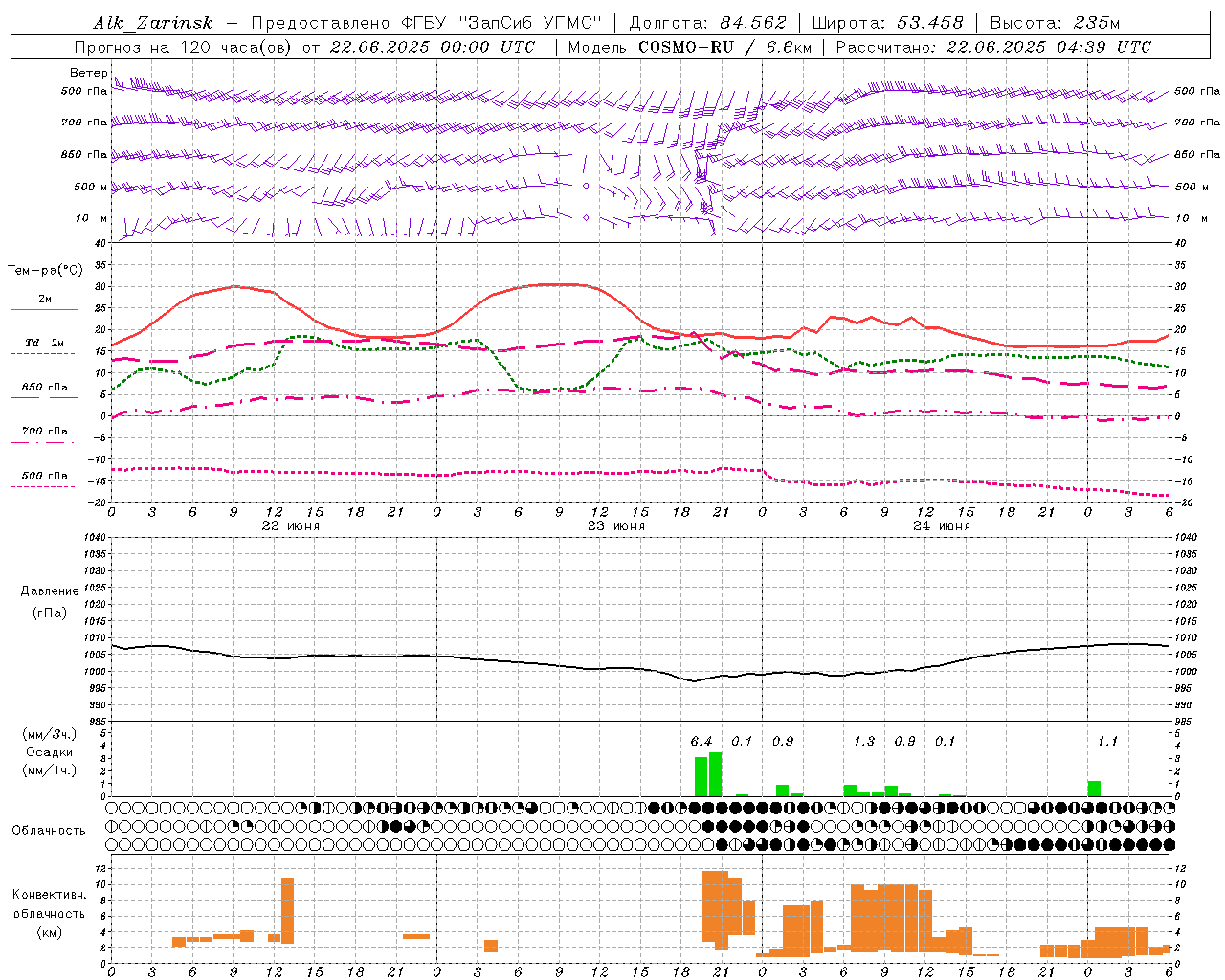Click the "Предоставлено ФГБУ "ЗапСиб УГМС"" text
The height and width of the screenshot is (980, 1225).
click(427, 23)
